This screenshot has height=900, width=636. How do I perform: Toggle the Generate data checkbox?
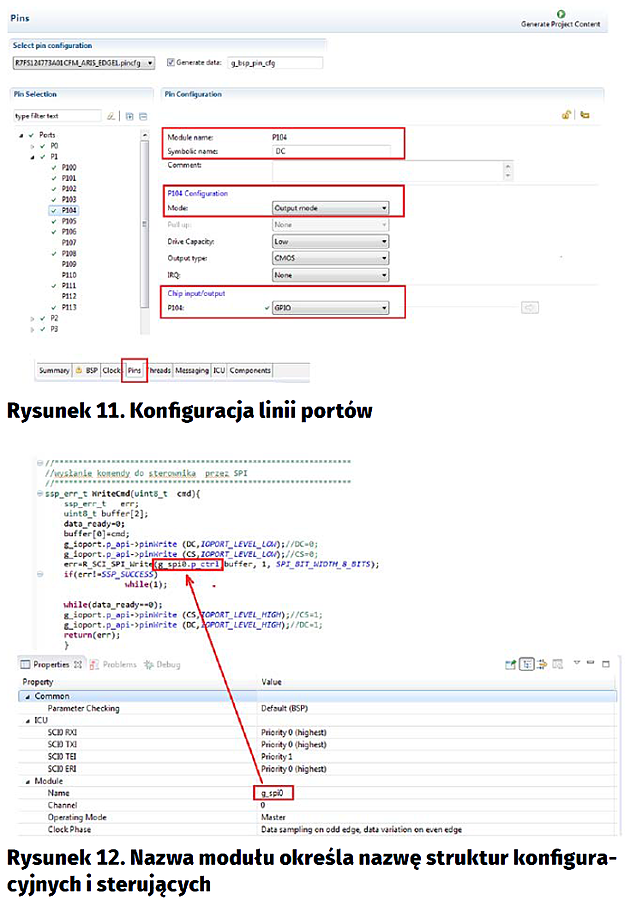[x=170, y=62]
